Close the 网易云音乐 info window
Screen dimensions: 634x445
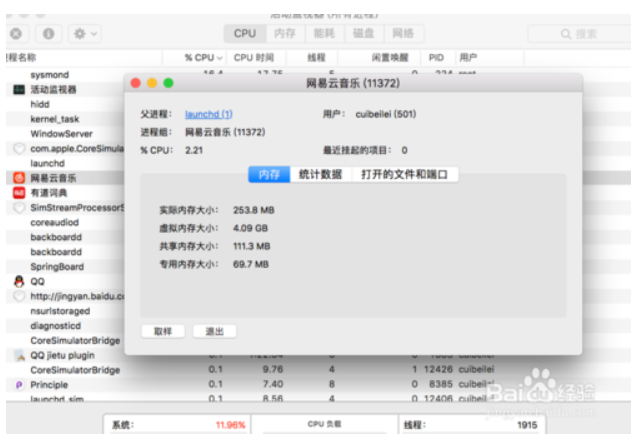click(136, 83)
